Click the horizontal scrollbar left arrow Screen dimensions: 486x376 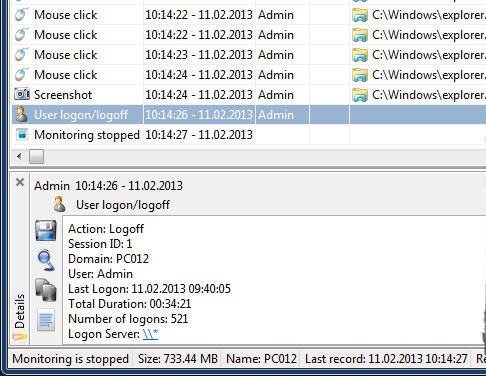coord(19,156)
